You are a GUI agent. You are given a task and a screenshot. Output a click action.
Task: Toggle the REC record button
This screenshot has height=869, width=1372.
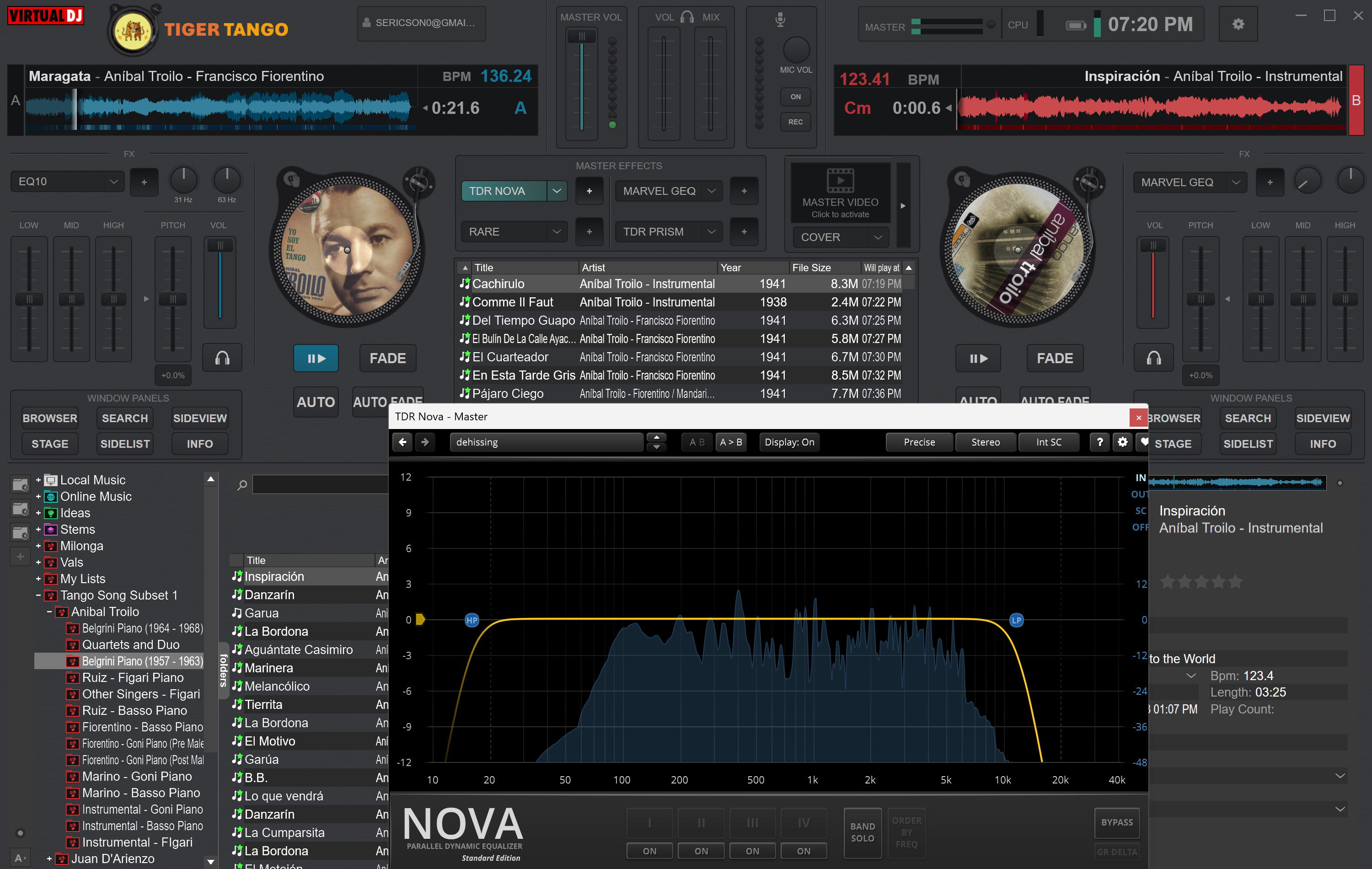[795, 122]
